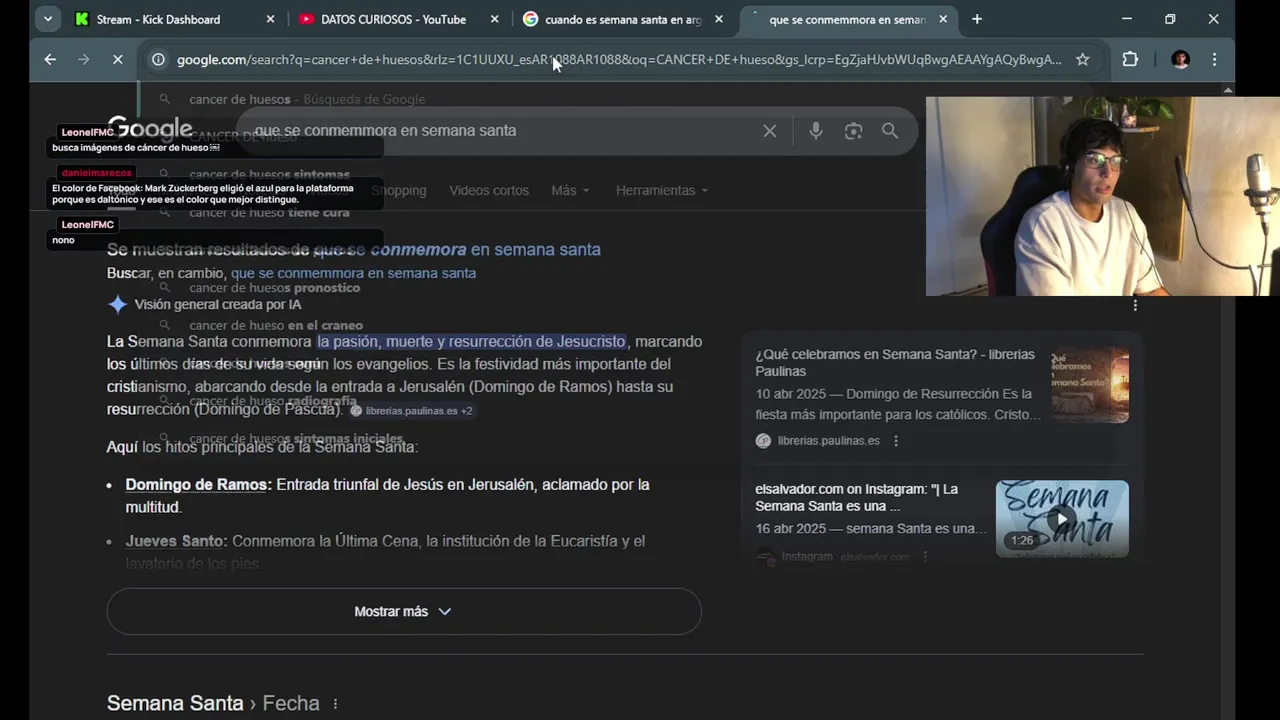
Task: Close the DATOS CURIOSOS YouTube tab
Action: 495,19
